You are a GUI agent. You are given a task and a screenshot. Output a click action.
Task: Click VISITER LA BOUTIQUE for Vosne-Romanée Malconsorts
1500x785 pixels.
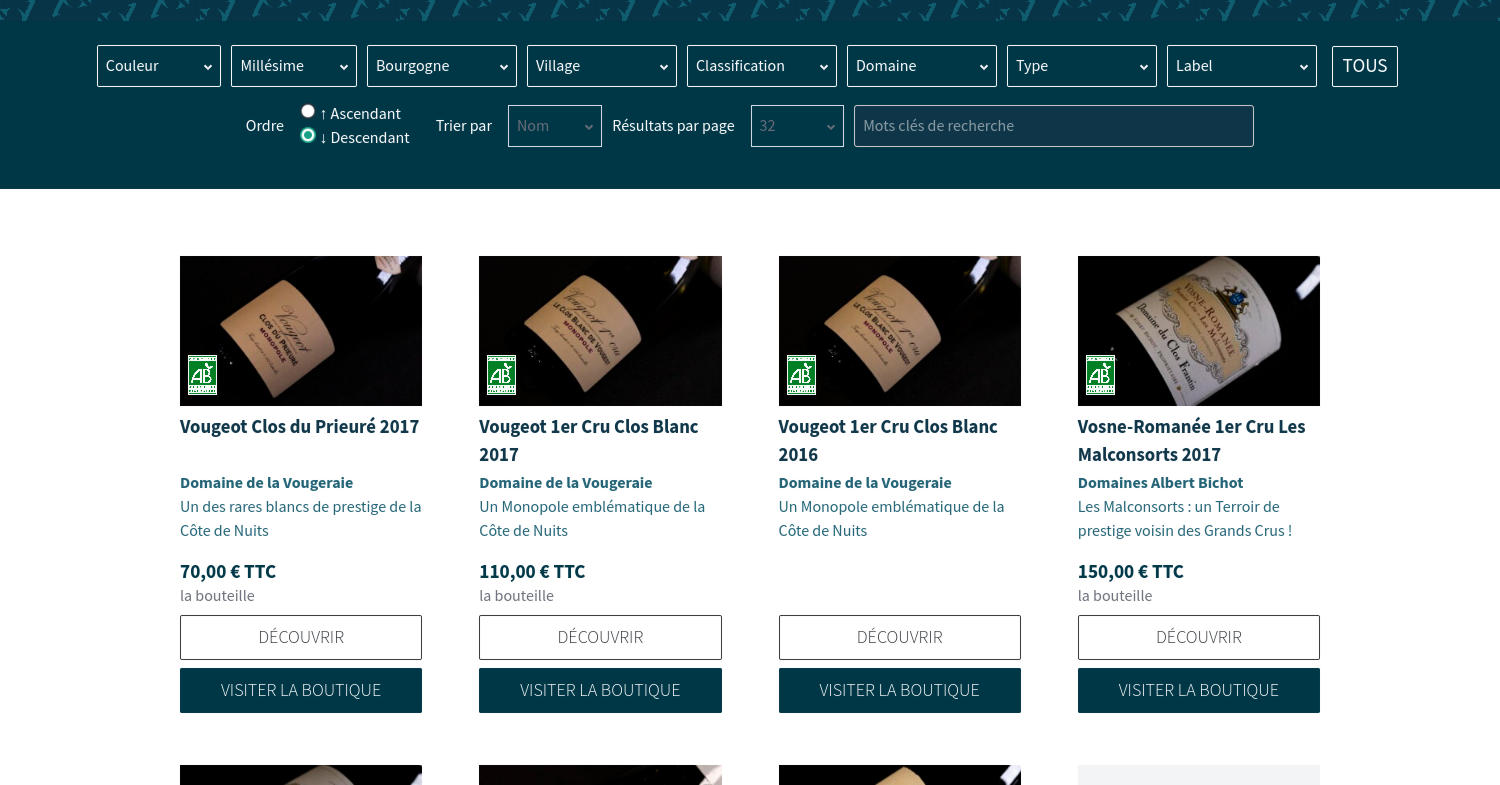tap(1199, 690)
